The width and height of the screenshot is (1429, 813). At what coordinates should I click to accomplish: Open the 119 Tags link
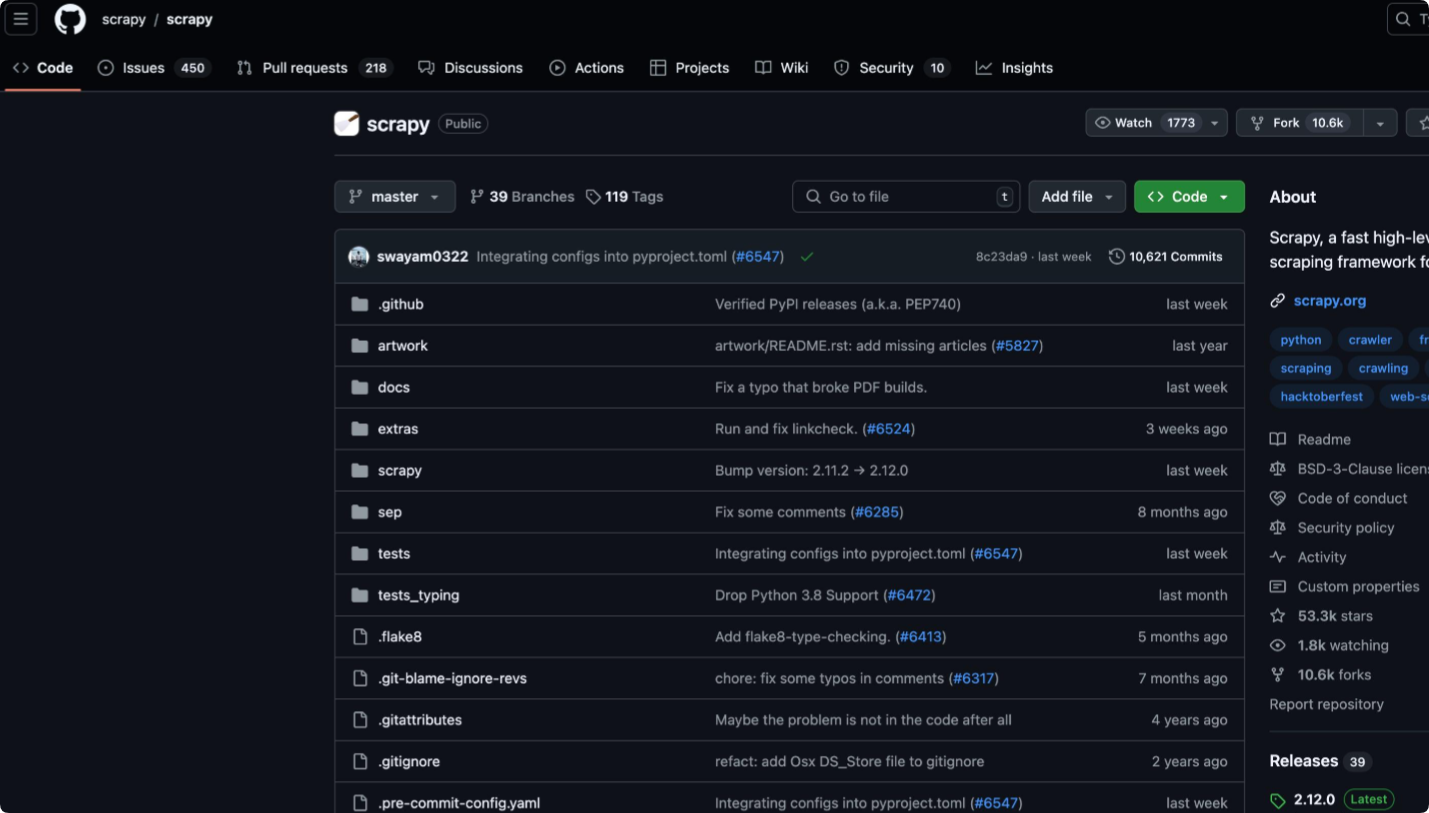tap(625, 197)
